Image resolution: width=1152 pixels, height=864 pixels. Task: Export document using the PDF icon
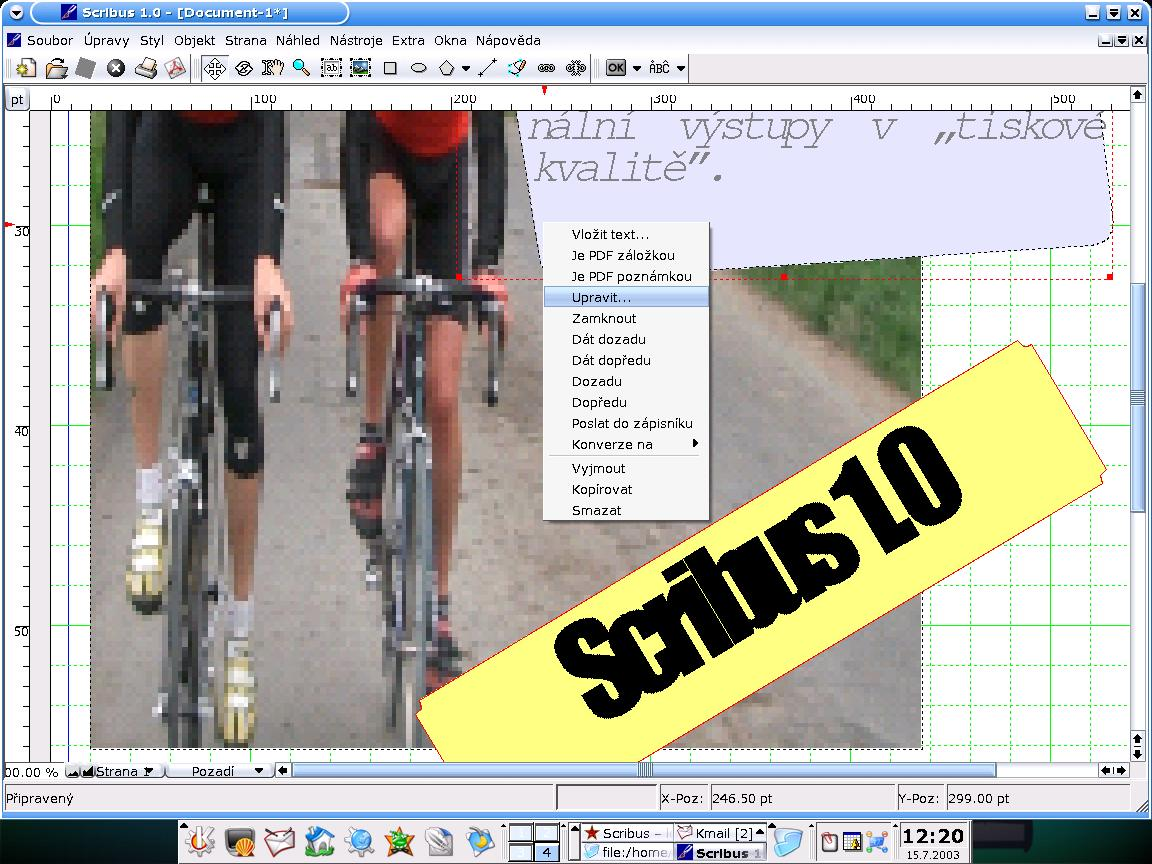(x=175, y=68)
